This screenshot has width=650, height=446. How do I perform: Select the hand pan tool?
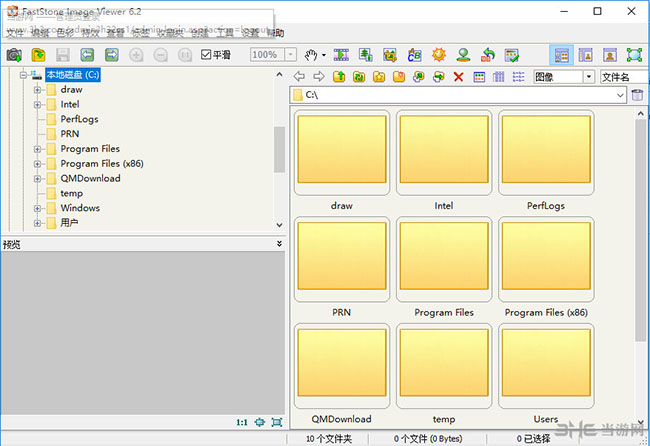[x=311, y=55]
